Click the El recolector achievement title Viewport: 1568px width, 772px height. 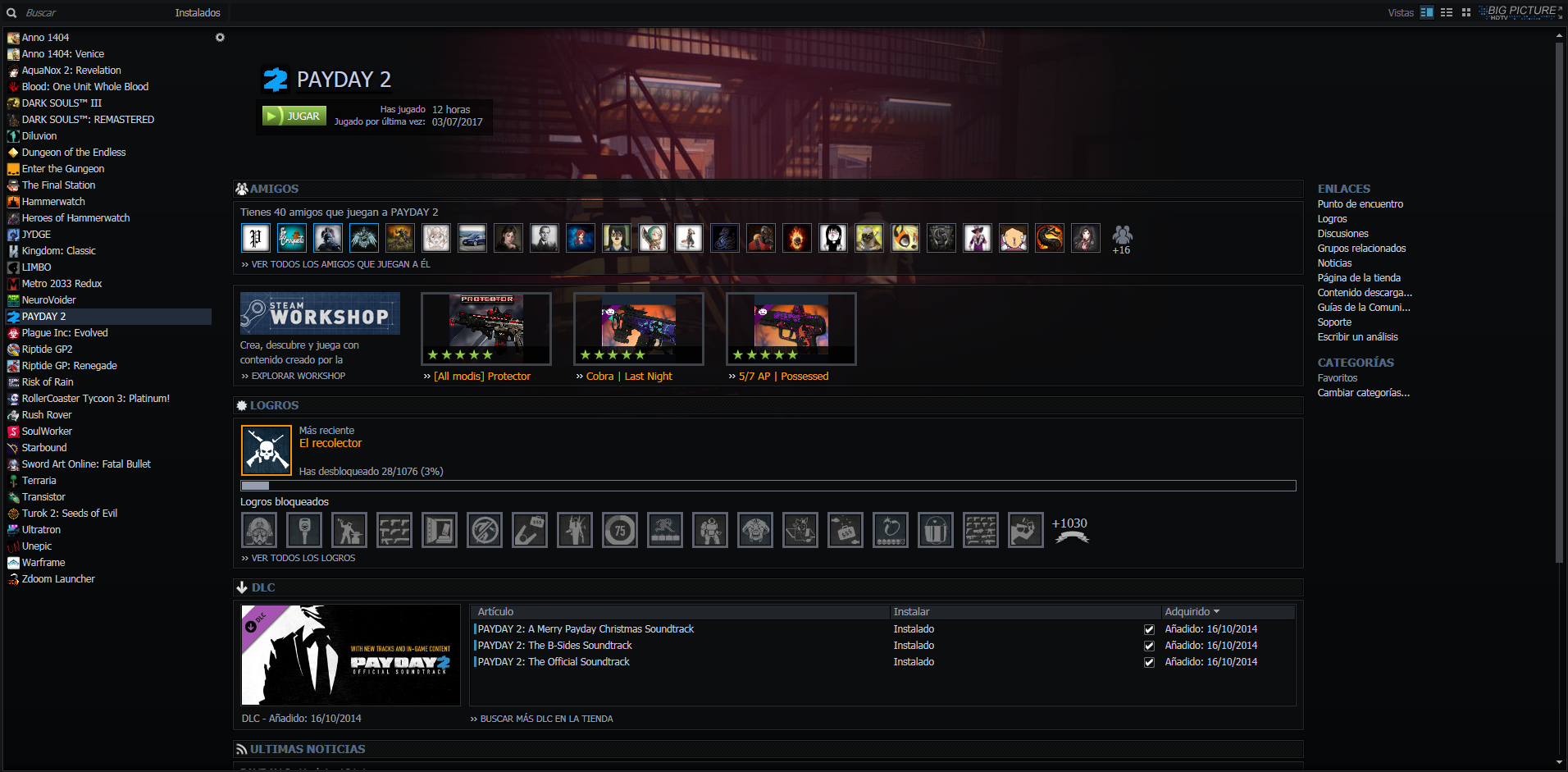point(330,443)
